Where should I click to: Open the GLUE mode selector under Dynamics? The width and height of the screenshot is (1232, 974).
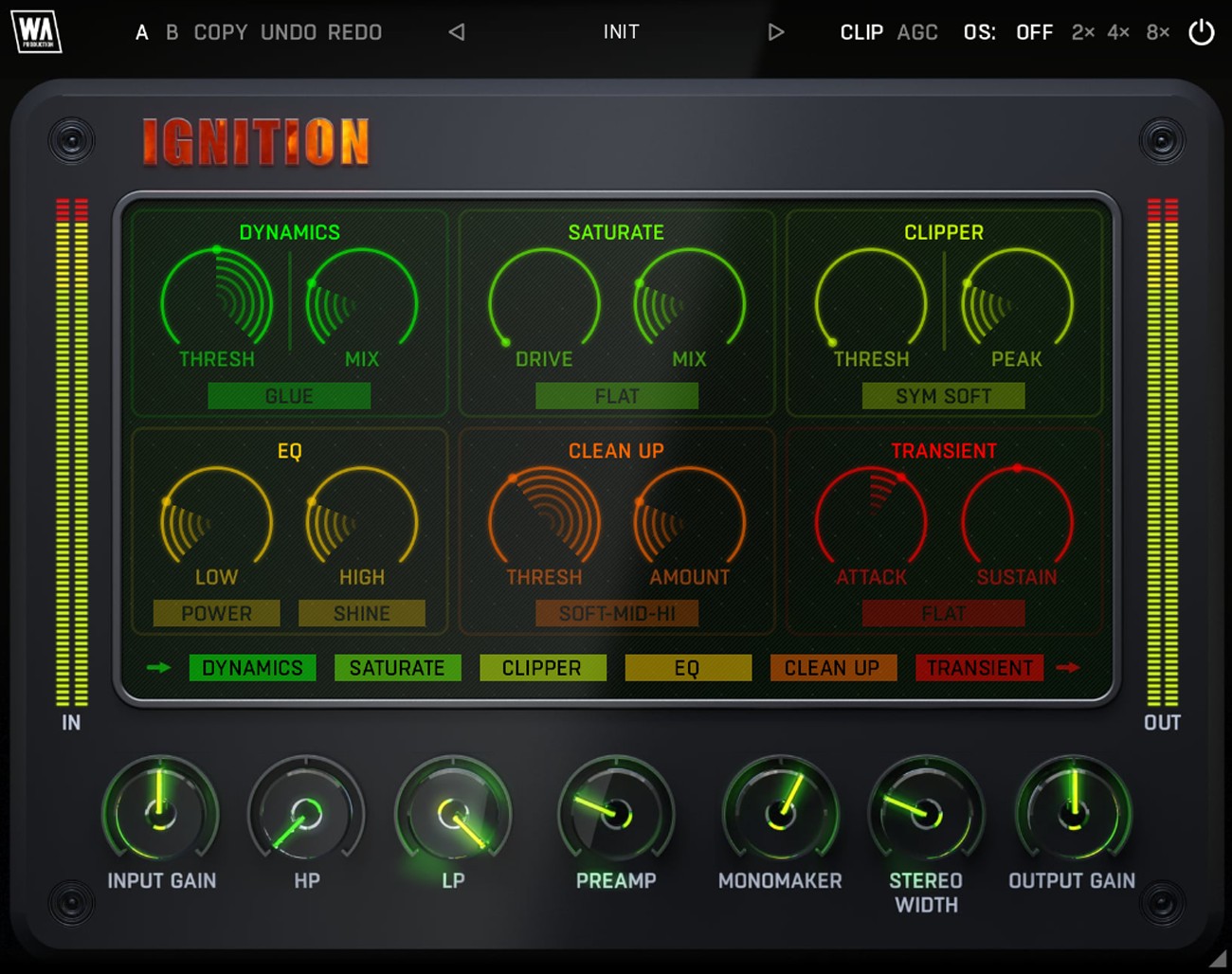288,396
